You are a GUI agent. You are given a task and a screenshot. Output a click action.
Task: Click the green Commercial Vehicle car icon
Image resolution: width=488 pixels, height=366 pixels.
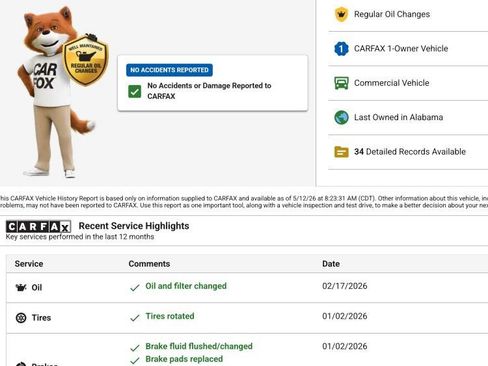tap(341, 83)
